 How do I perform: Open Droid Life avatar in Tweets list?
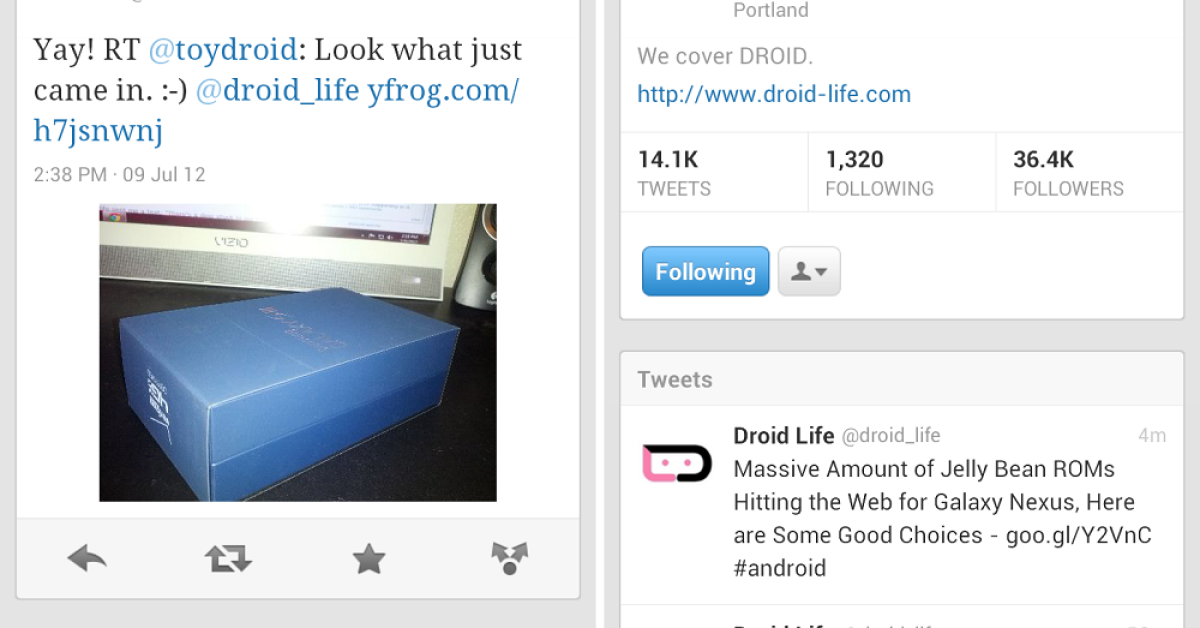[x=676, y=464]
